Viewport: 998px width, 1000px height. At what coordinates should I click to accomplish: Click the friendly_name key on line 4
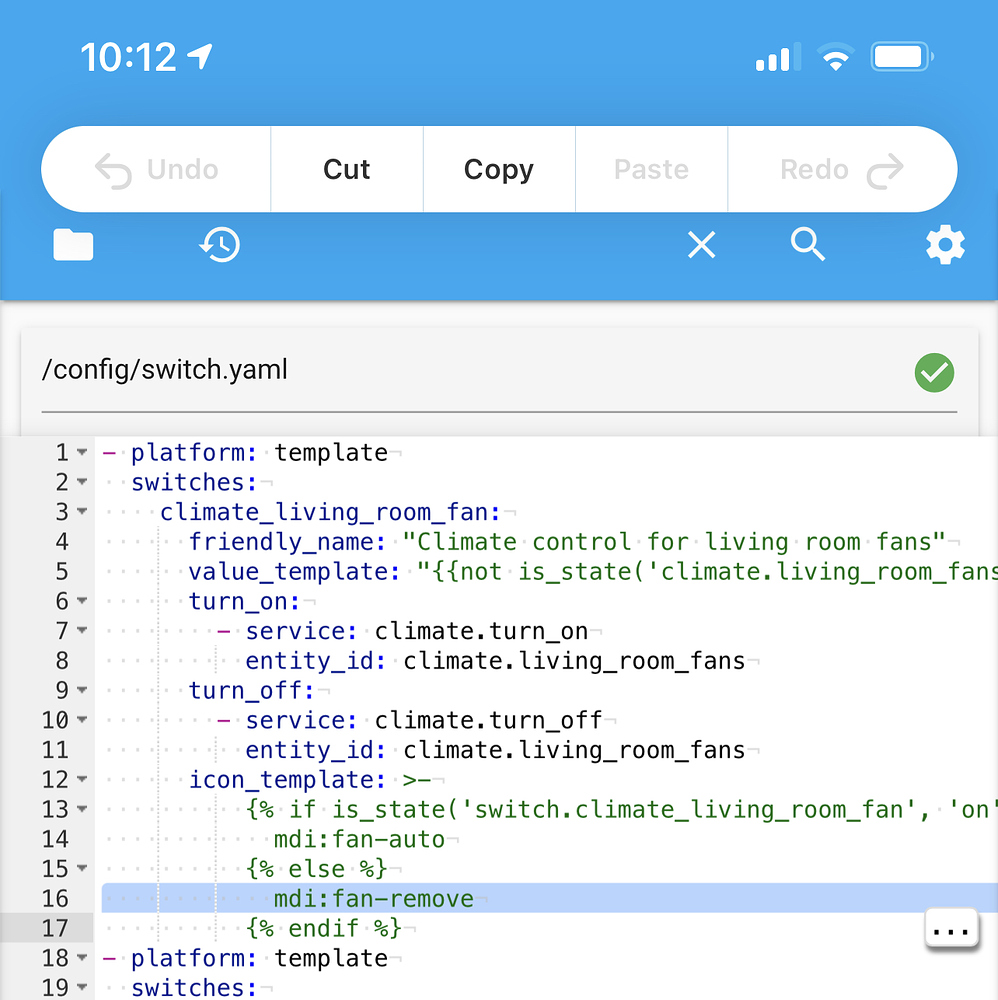pyautogui.click(x=287, y=542)
